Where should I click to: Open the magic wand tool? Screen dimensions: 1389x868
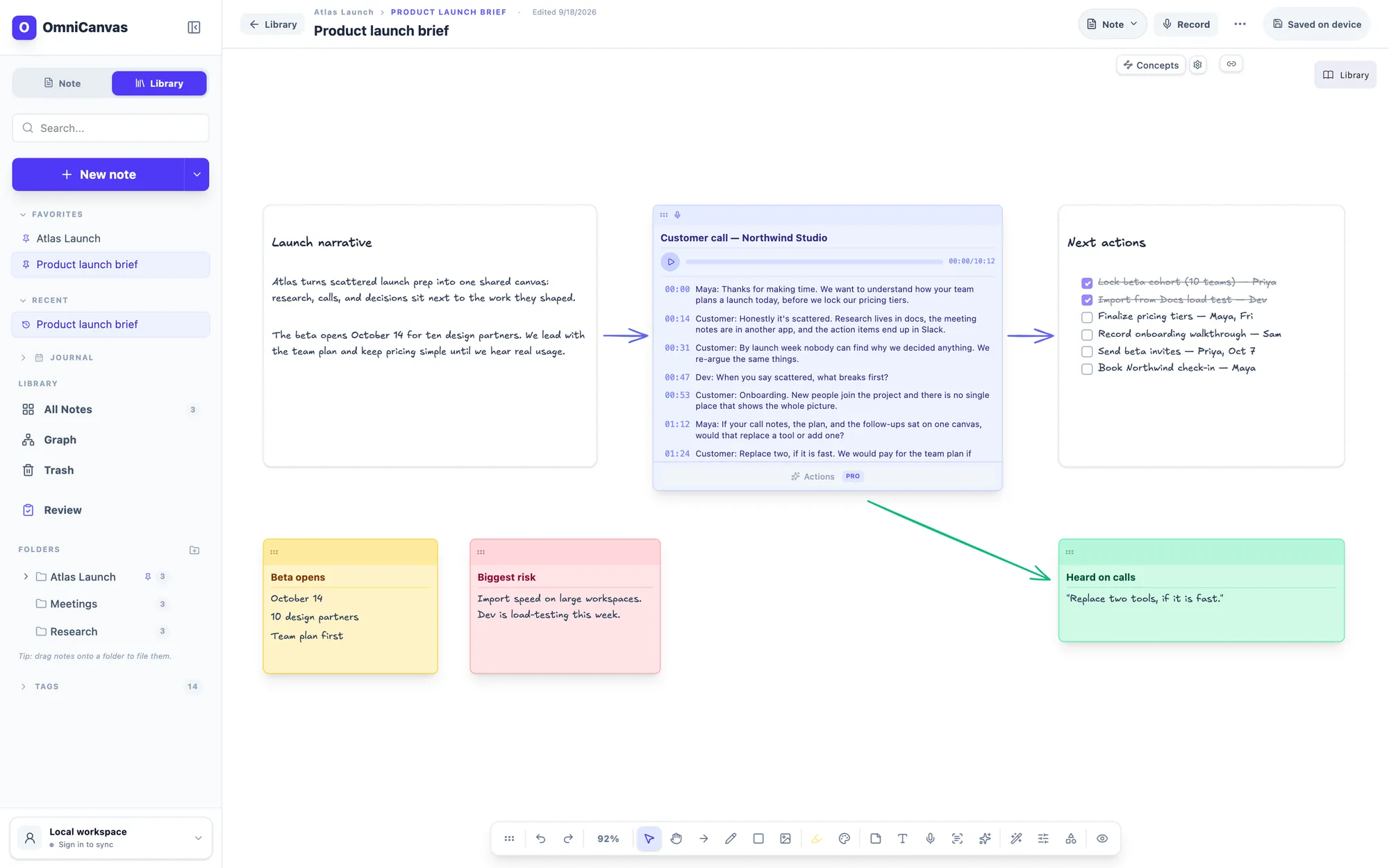(1016, 839)
